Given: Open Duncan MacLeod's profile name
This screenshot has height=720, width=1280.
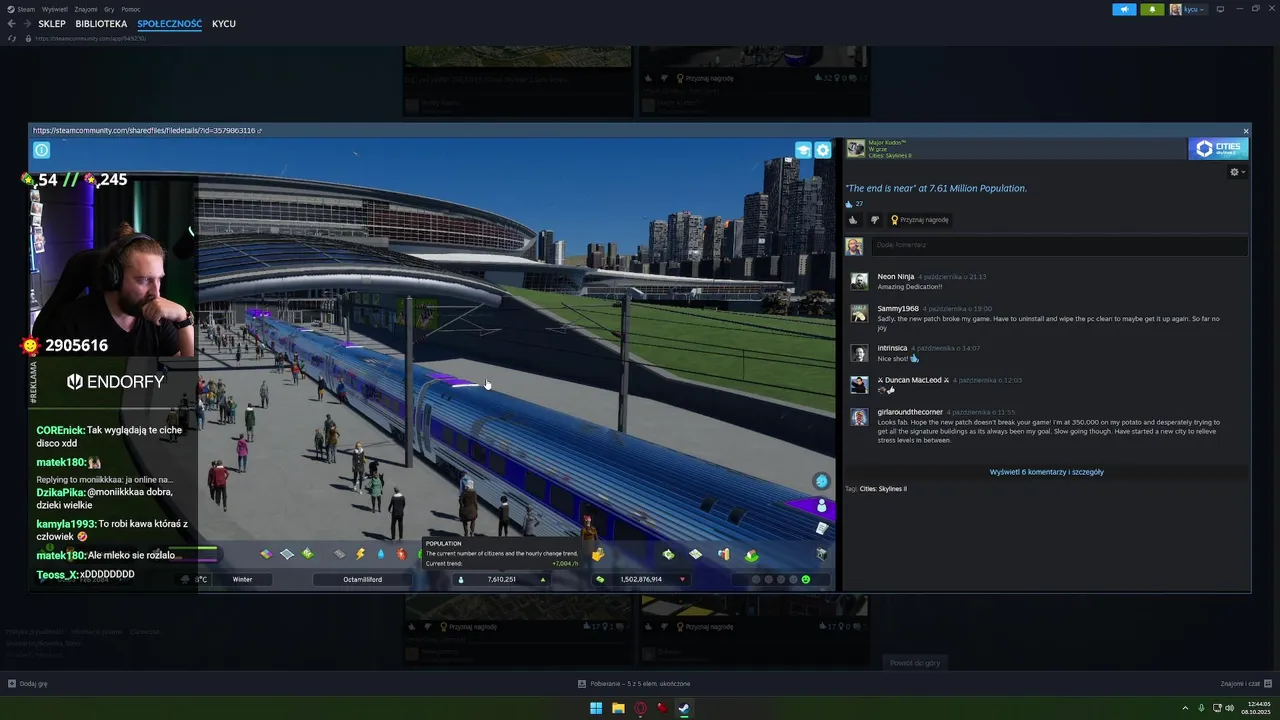Looking at the screenshot, I should 913,380.
